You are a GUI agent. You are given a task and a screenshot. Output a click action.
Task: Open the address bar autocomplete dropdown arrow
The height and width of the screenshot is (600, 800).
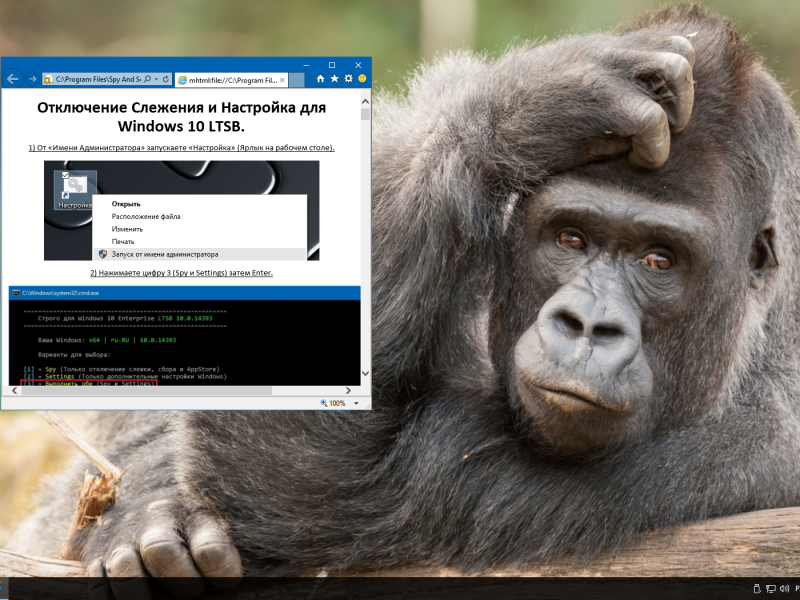[x=157, y=79]
